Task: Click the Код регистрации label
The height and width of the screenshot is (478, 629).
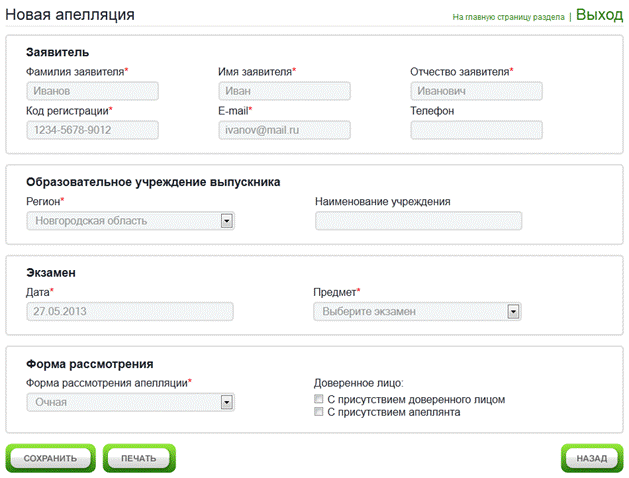Action: point(67,111)
